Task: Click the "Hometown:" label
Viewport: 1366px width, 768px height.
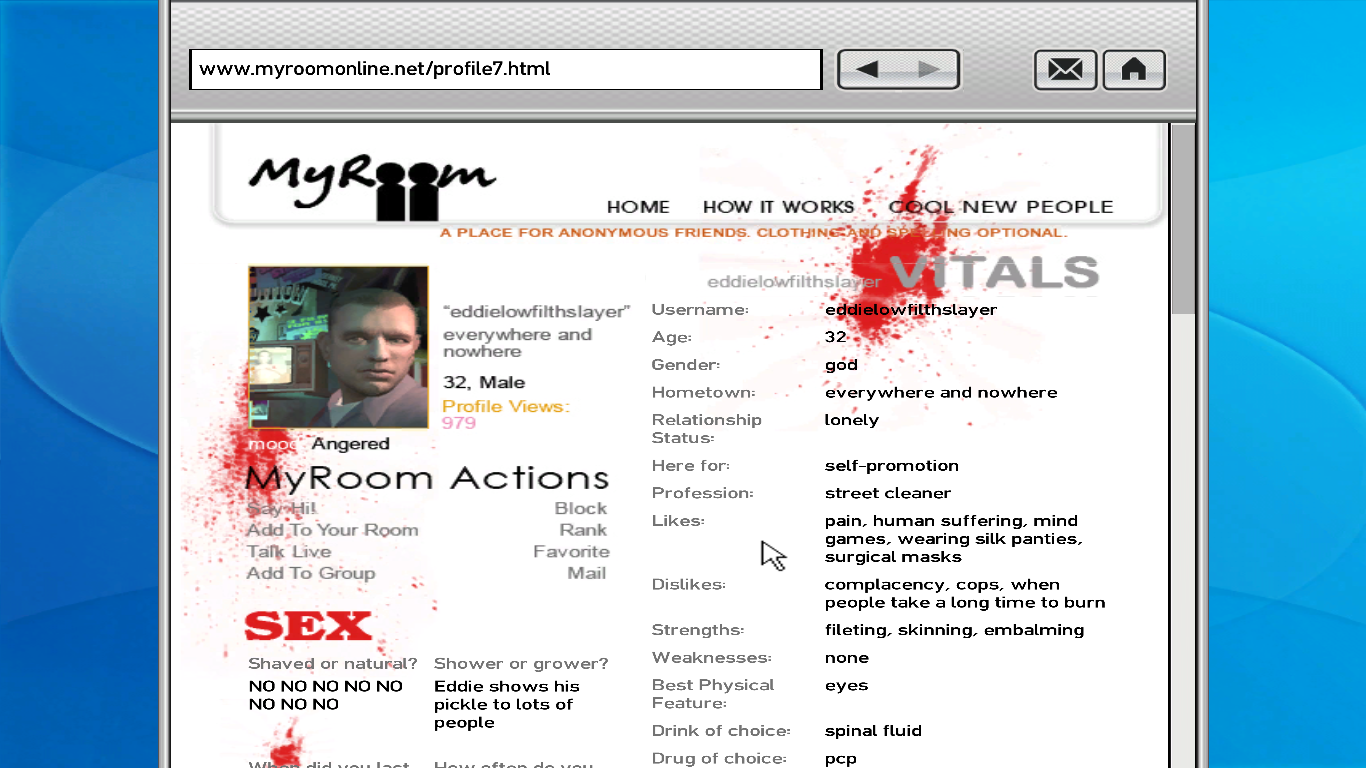Action: [x=703, y=393]
